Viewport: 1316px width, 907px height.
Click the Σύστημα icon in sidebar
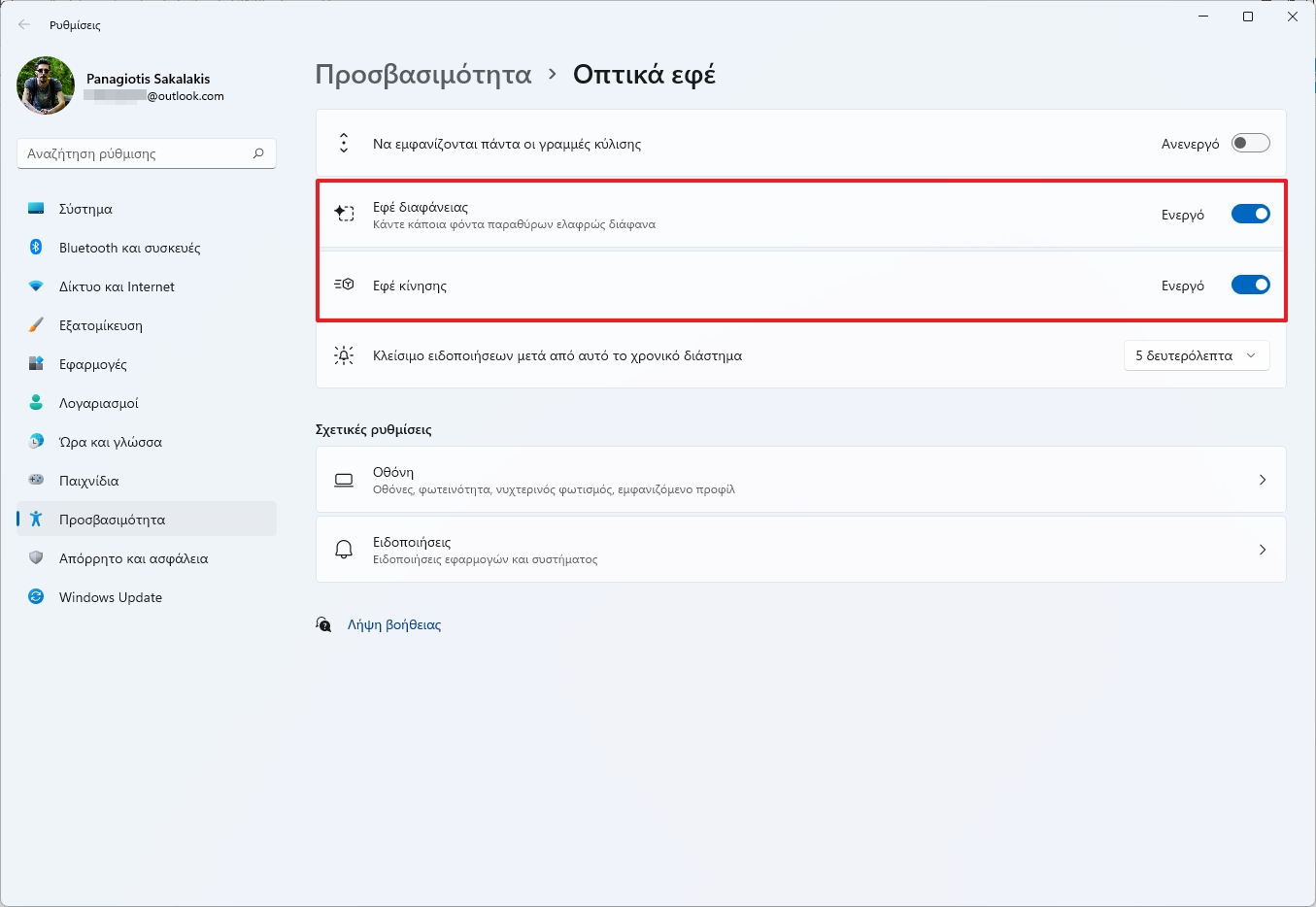36,209
